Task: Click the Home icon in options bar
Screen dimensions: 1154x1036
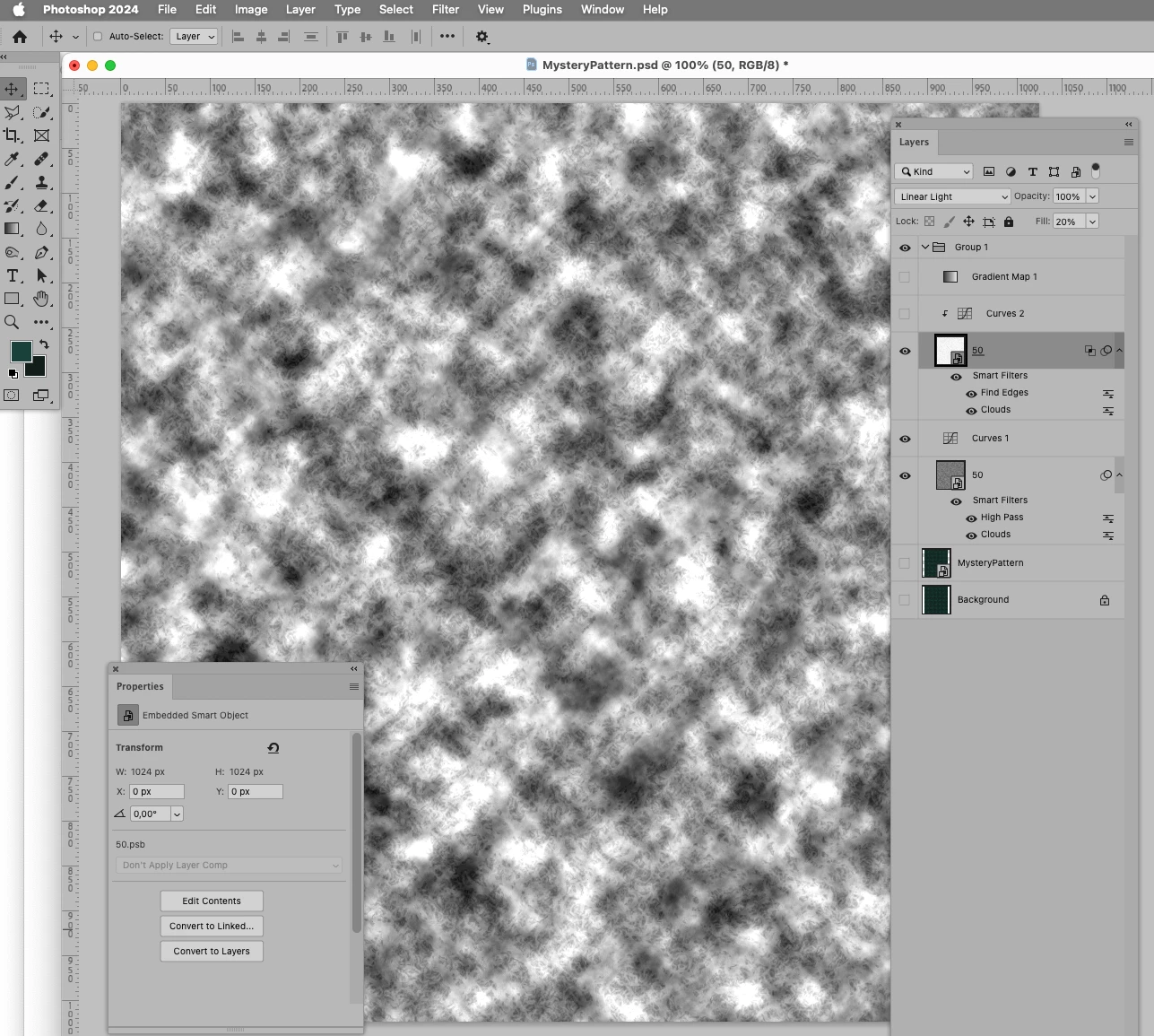Action: (x=20, y=37)
